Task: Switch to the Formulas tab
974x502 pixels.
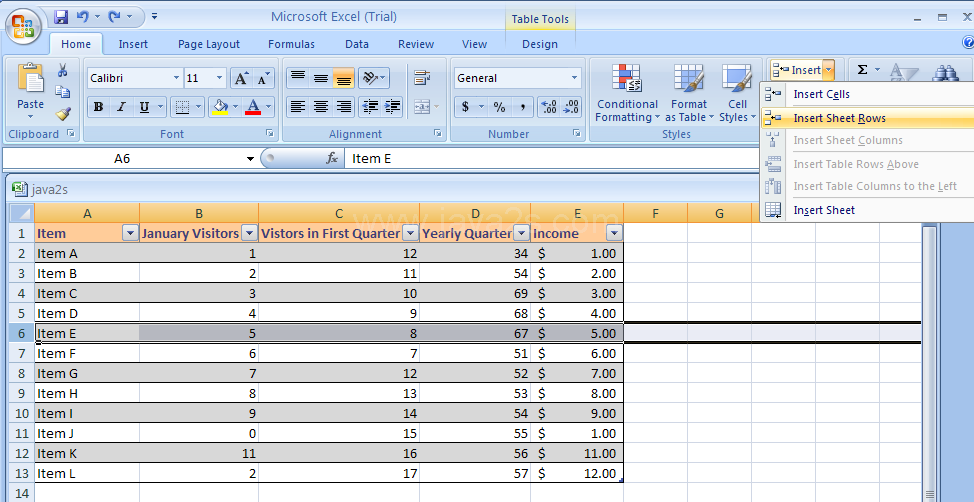Action: (291, 44)
